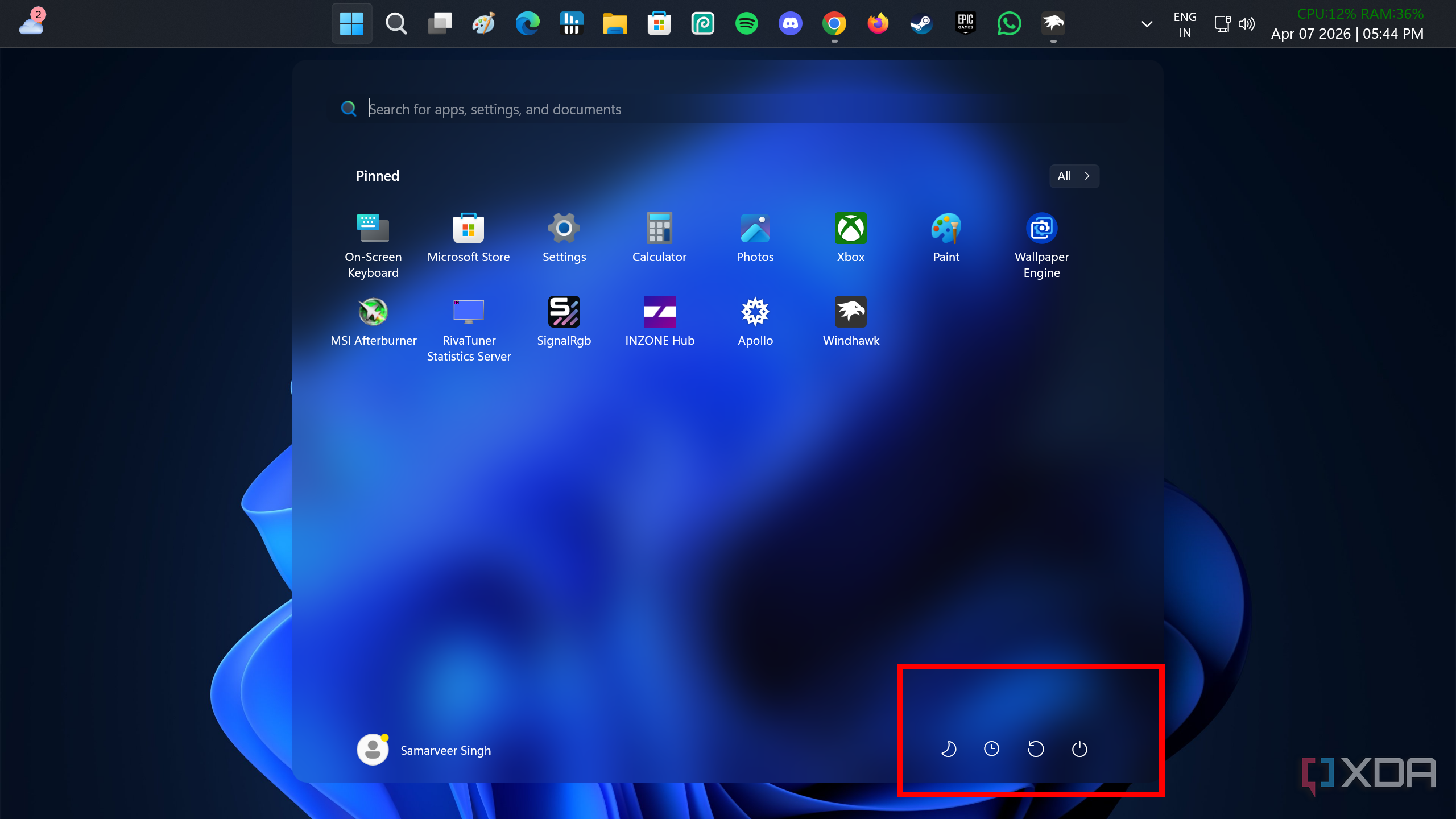Click the volume speaker tray icon
Image resolution: width=1456 pixels, height=819 pixels.
click(1246, 24)
